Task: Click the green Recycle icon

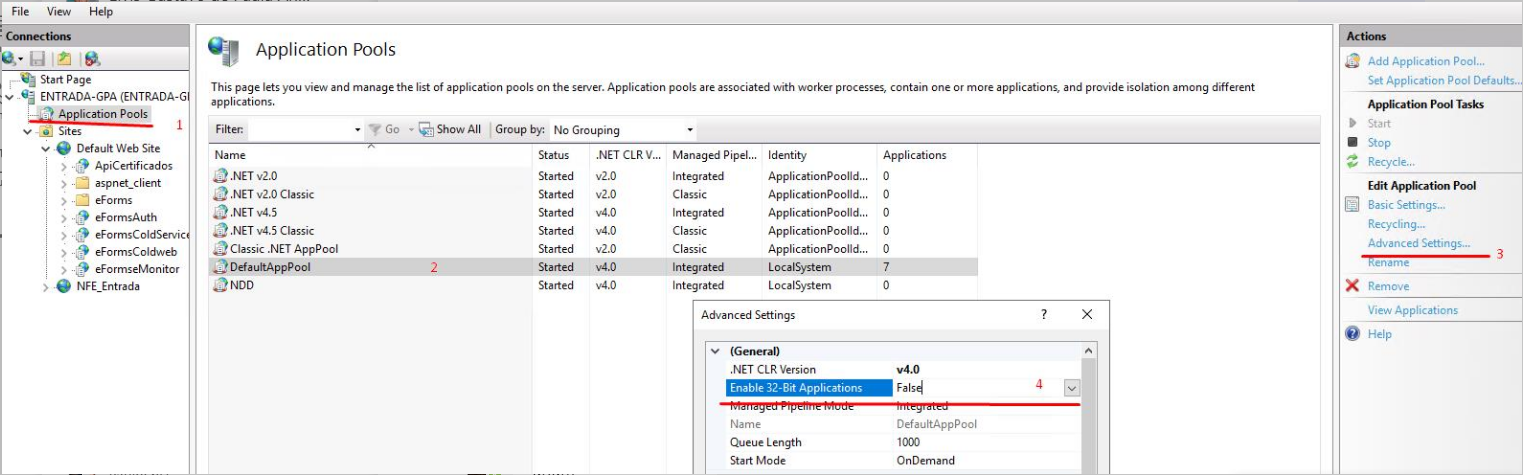Action: pyautogui.click(x=1353, y=161)
